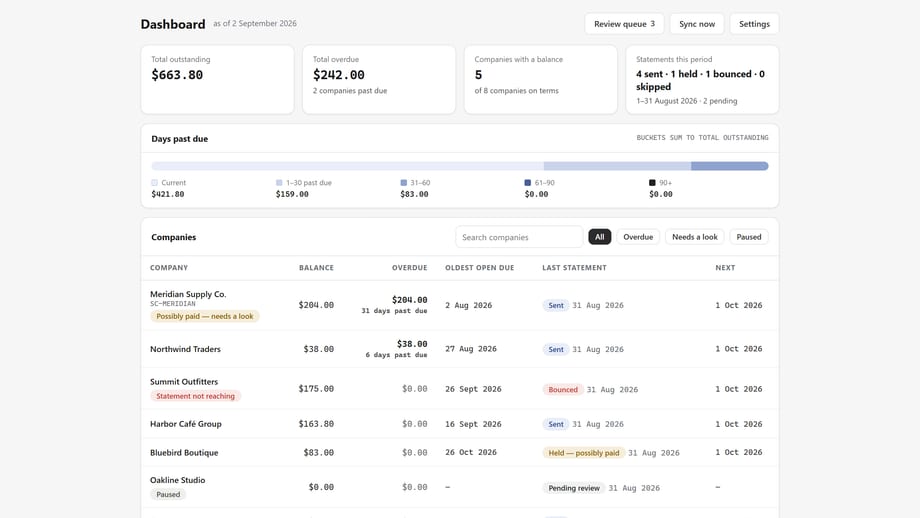920x518 pixels.
Task: Click the Companies with a balance card
Action: tap(540, 80)
